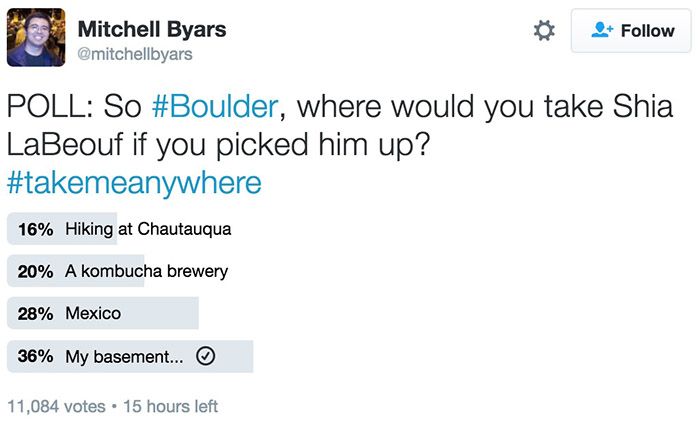
Task: Choose the "A kombucha brewery" poll option
Action: (x=146, y=271)
